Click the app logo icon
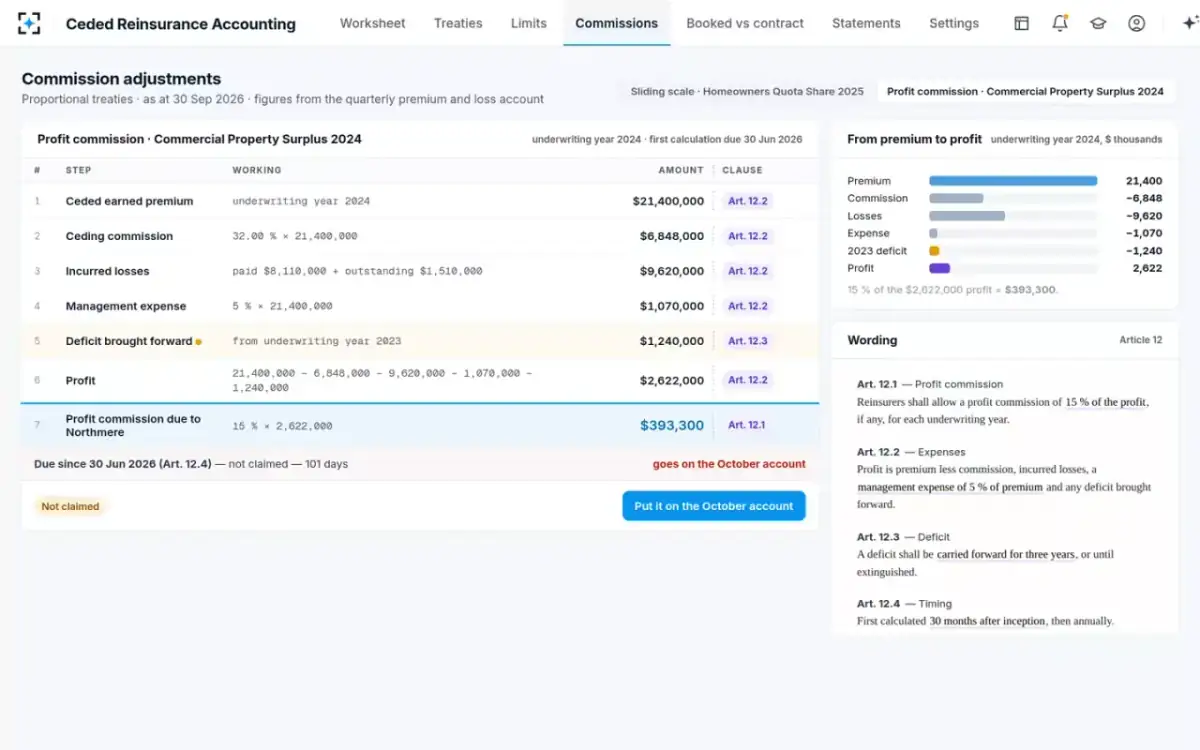 point(30,23)
